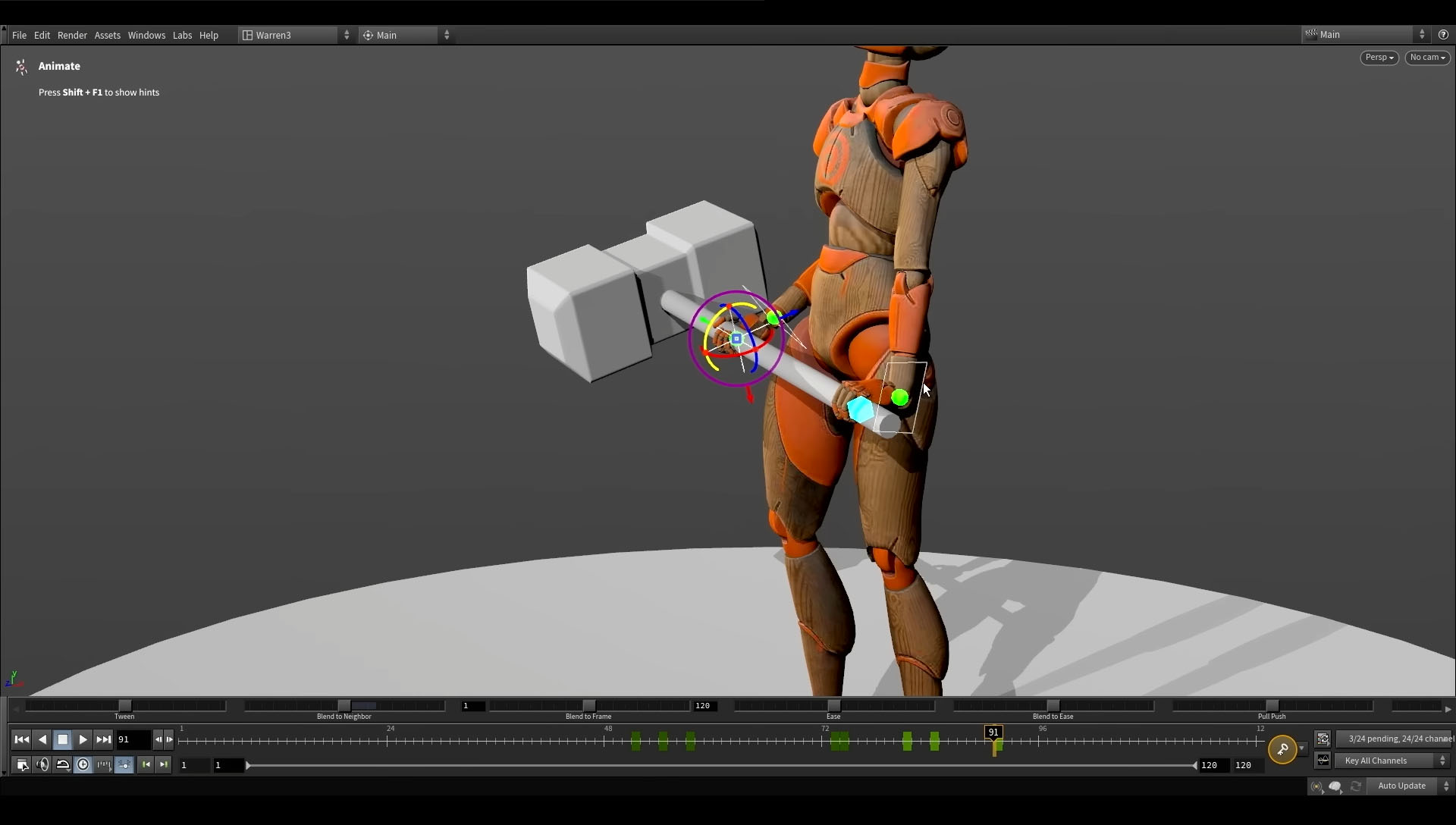The width and height of the screenshot is (1456, 825).
Task: Click the global start frame field
Action: (x=193, y=765)
